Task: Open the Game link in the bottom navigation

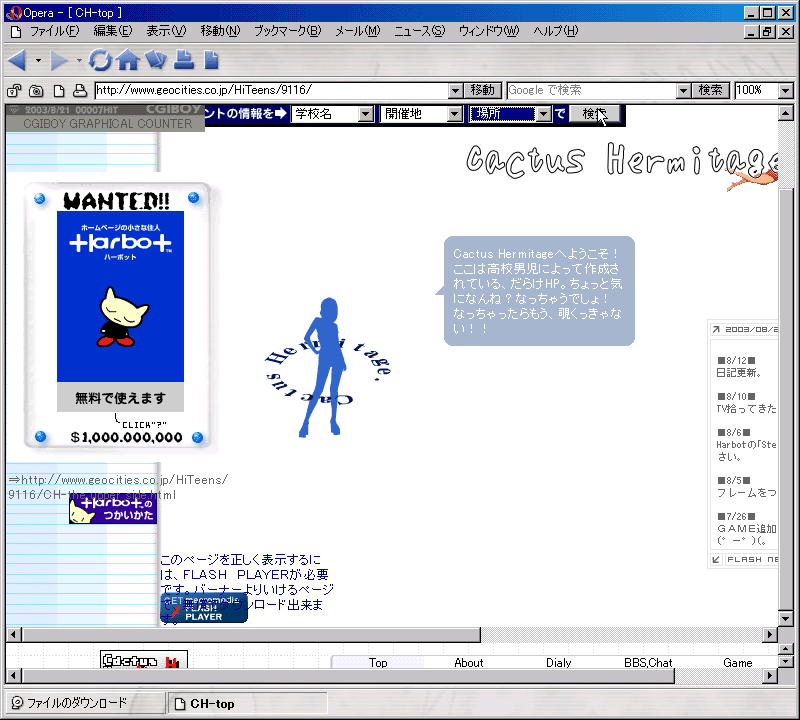Action: tap(738, 662)
